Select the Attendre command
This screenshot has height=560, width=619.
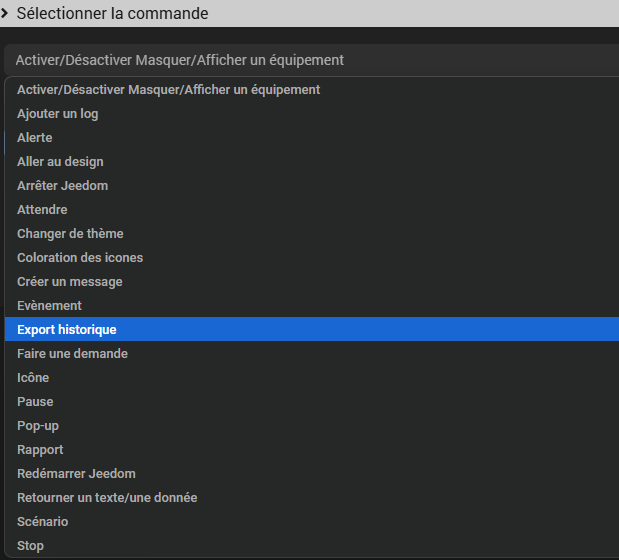(x=312, y=210)
